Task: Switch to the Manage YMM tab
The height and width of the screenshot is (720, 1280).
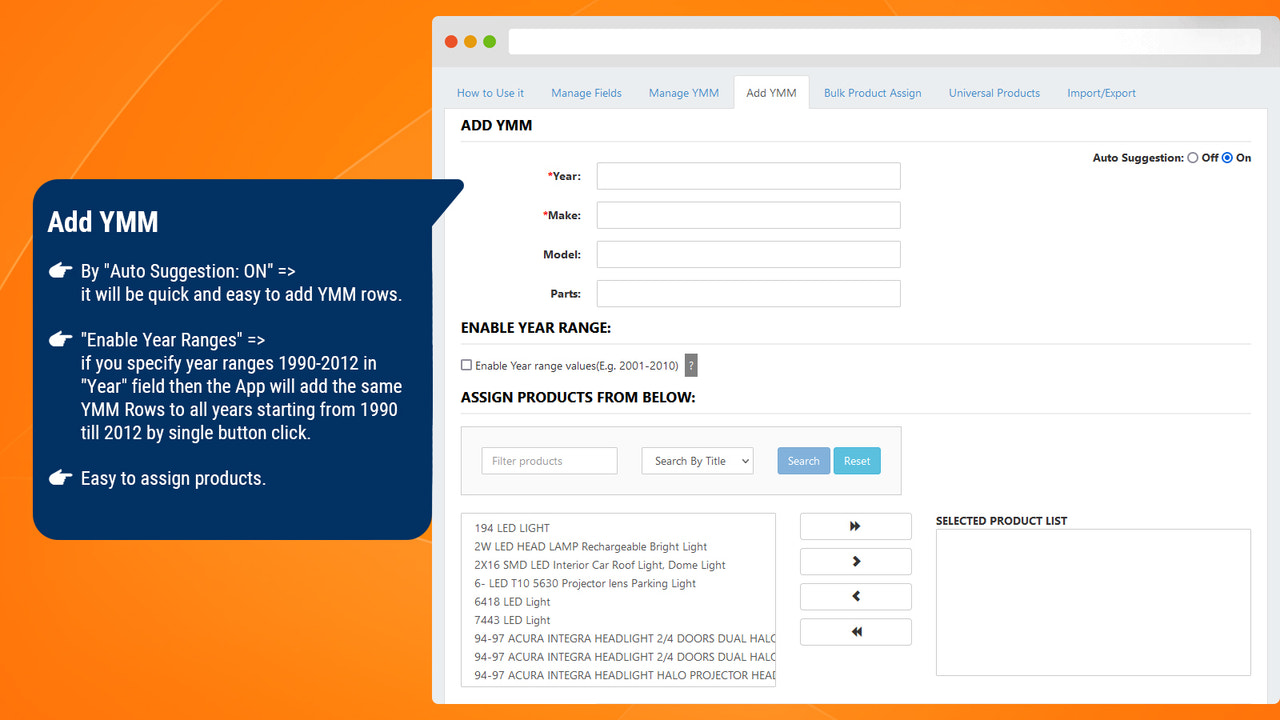Action: 683,92
